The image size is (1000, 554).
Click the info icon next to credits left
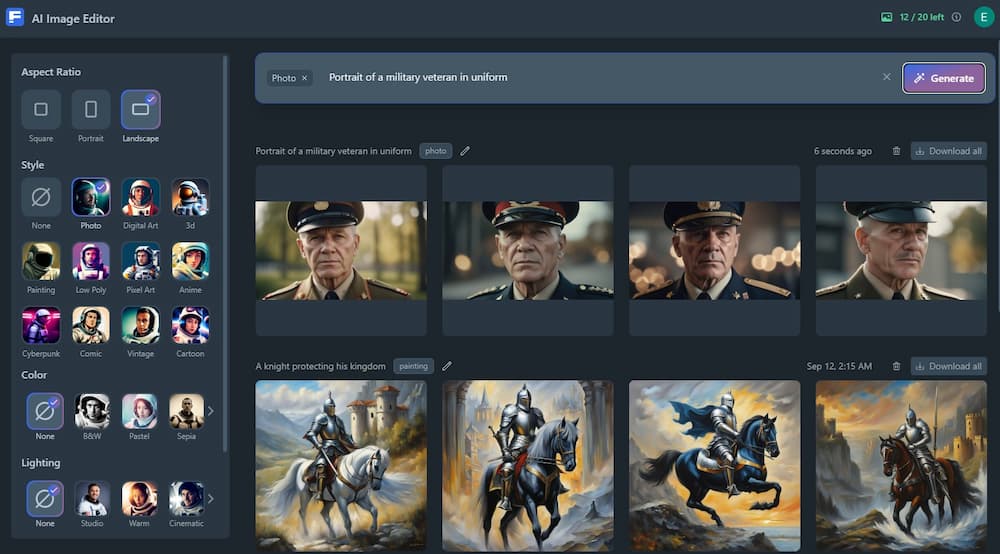(956, 17)
